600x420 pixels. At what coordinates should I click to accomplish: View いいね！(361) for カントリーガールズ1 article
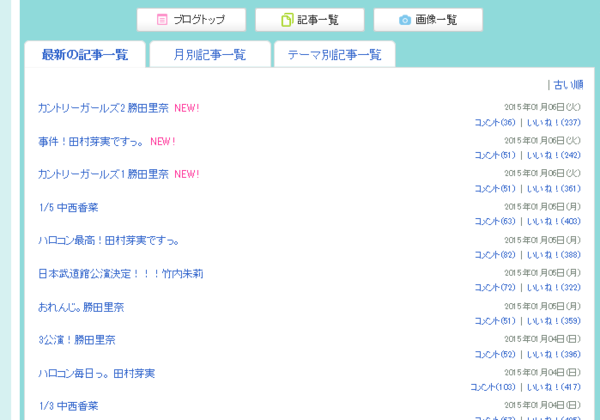click(x=554, y=189)
